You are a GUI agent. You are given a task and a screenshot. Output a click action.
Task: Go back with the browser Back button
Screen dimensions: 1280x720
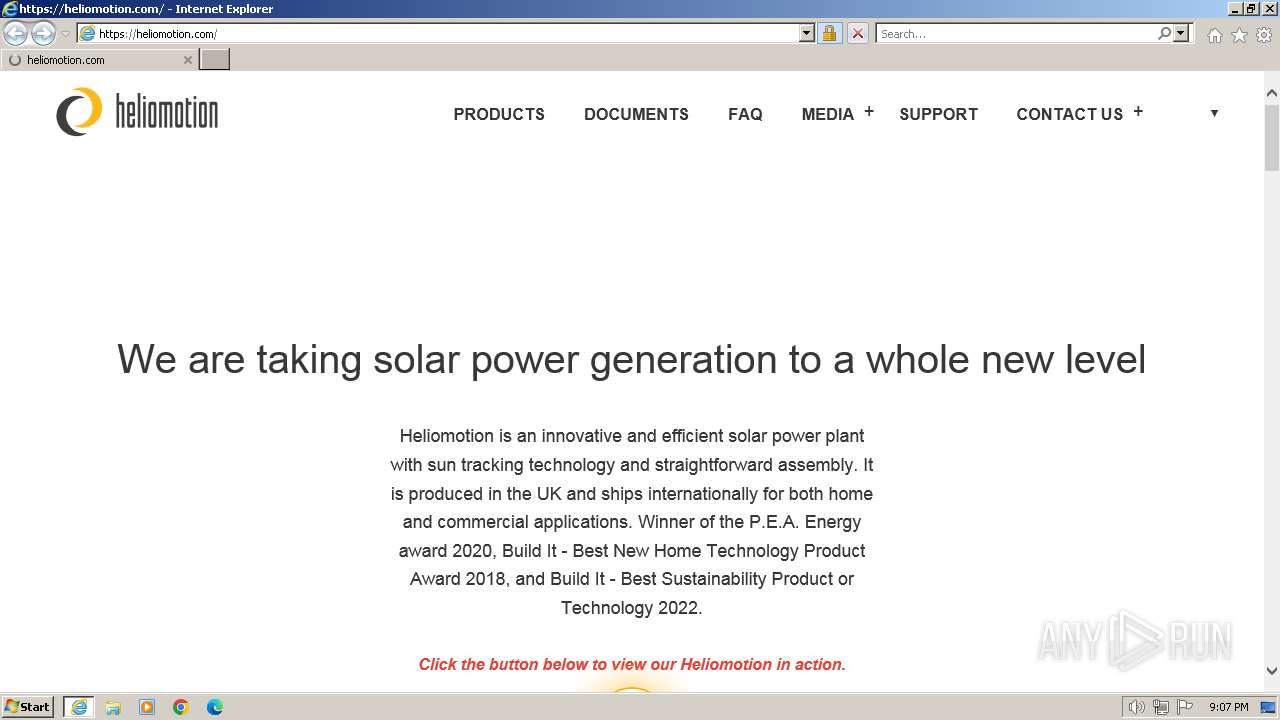click(16, 34)
